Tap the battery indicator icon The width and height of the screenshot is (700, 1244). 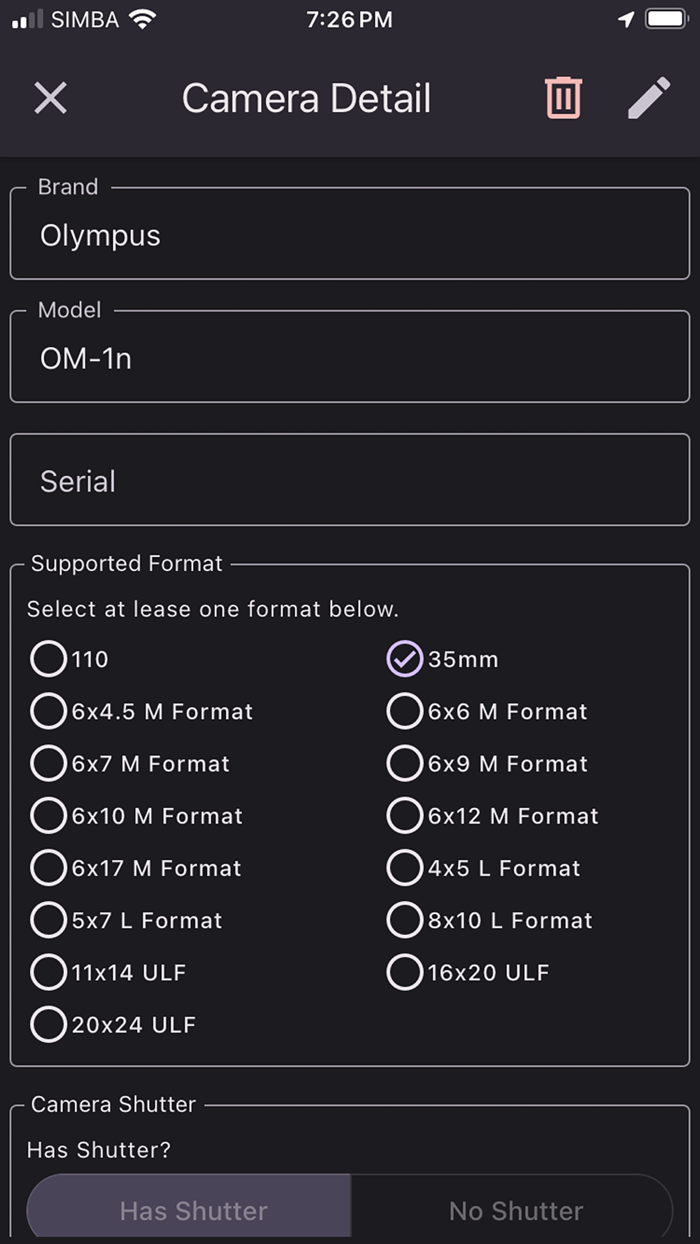(665, 19)
